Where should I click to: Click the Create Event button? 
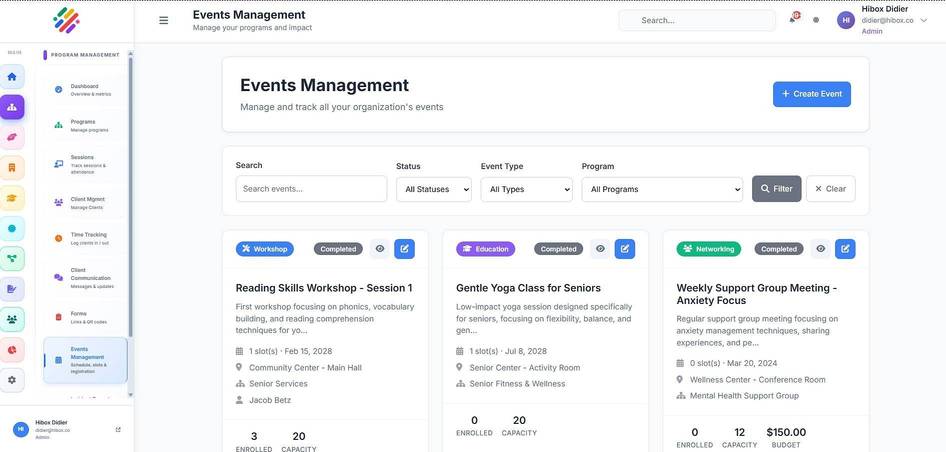[811, 94]
